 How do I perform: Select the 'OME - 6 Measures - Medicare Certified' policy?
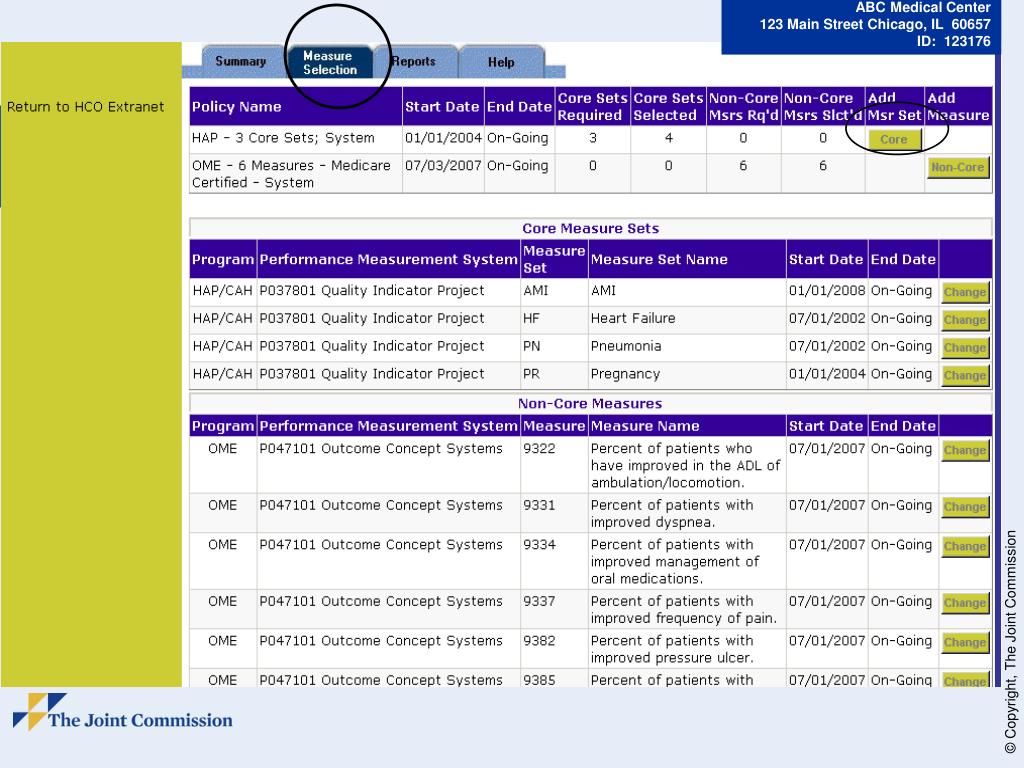tap(291, 174)
